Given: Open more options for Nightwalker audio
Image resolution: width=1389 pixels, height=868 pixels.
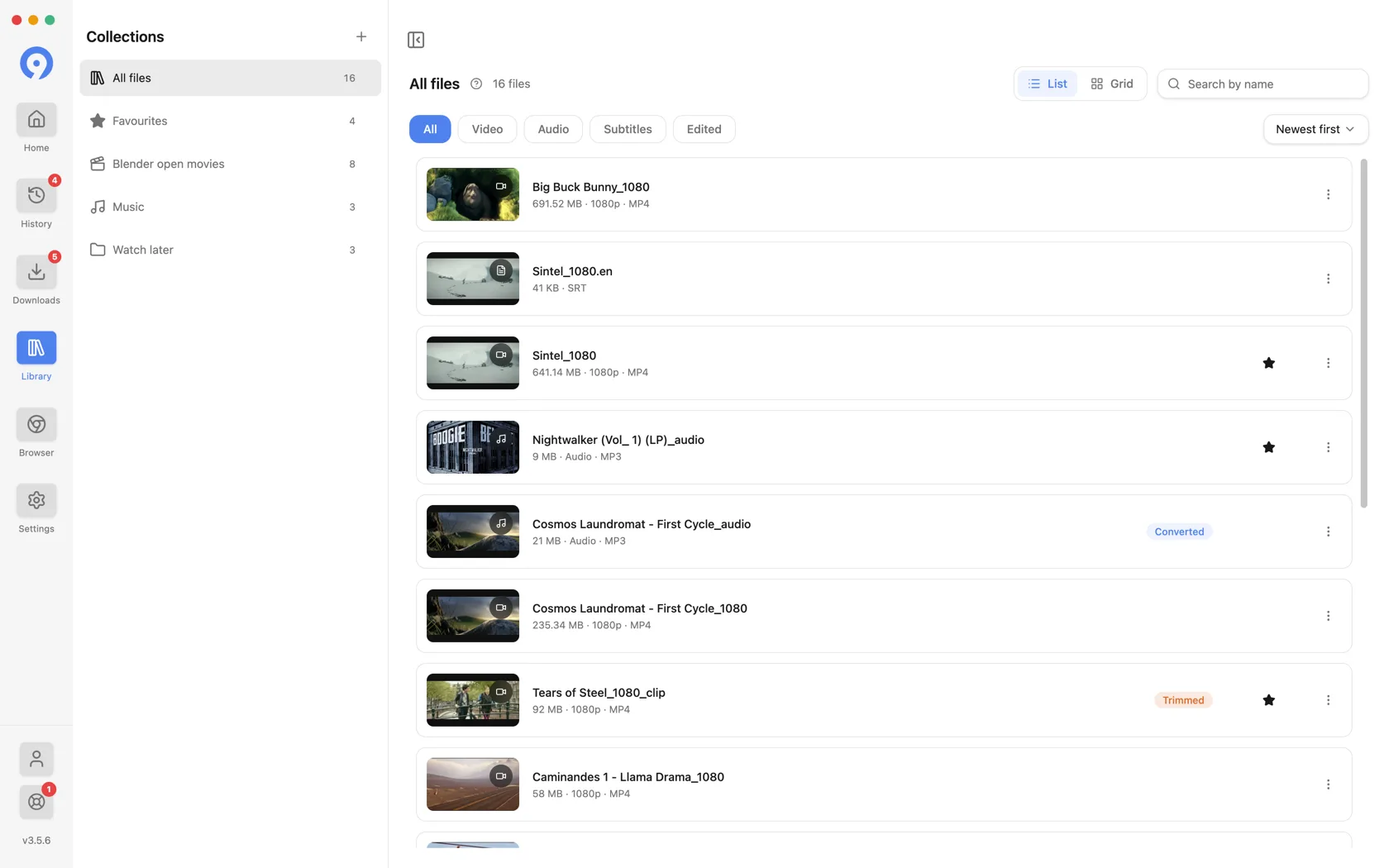Looking at the screenshot, I should (1328, 447).
